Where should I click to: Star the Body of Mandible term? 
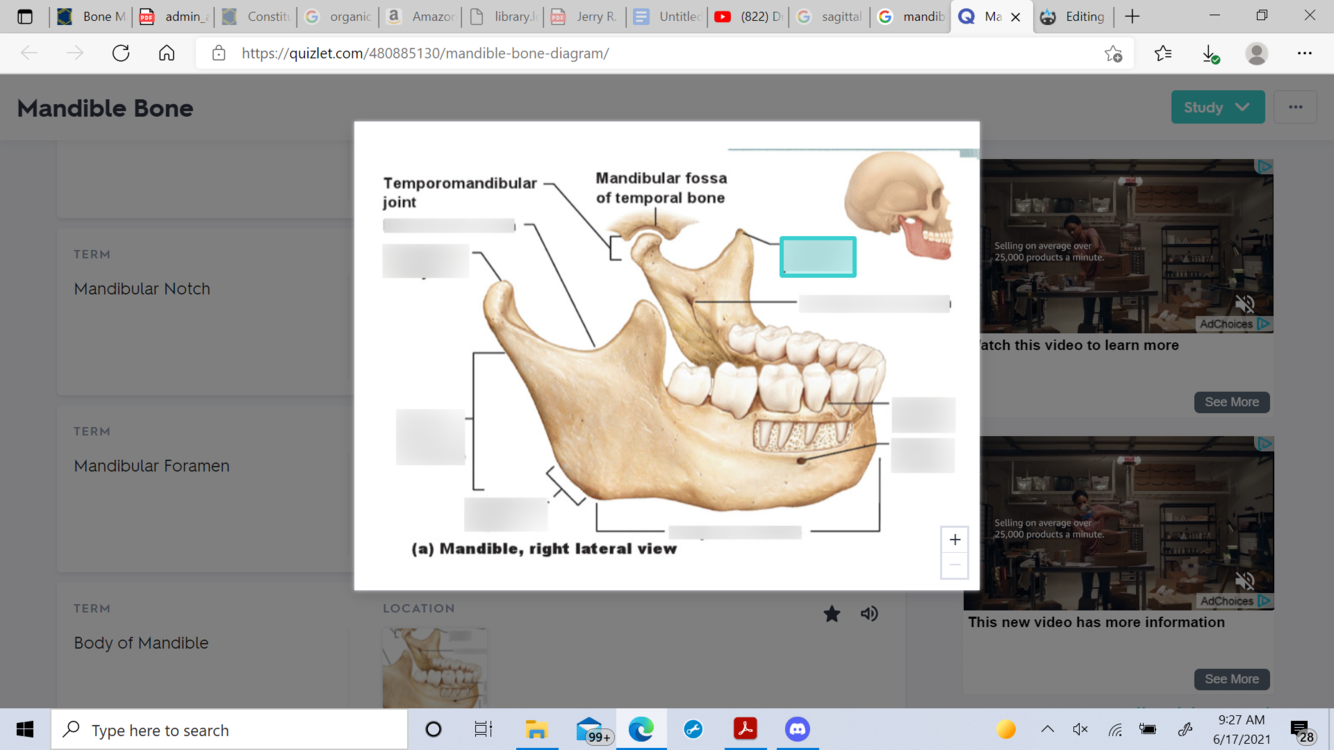pos(832,614)
